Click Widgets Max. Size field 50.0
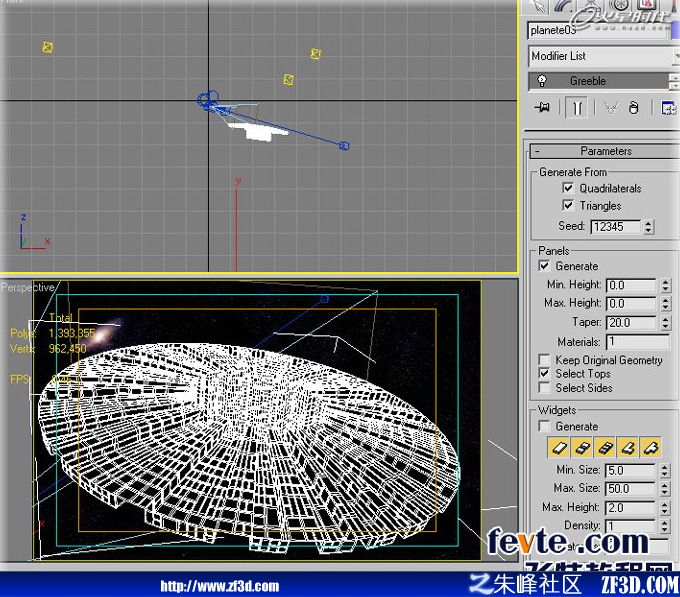The height and width of the screenshot is (597, 680). (631, 489)
